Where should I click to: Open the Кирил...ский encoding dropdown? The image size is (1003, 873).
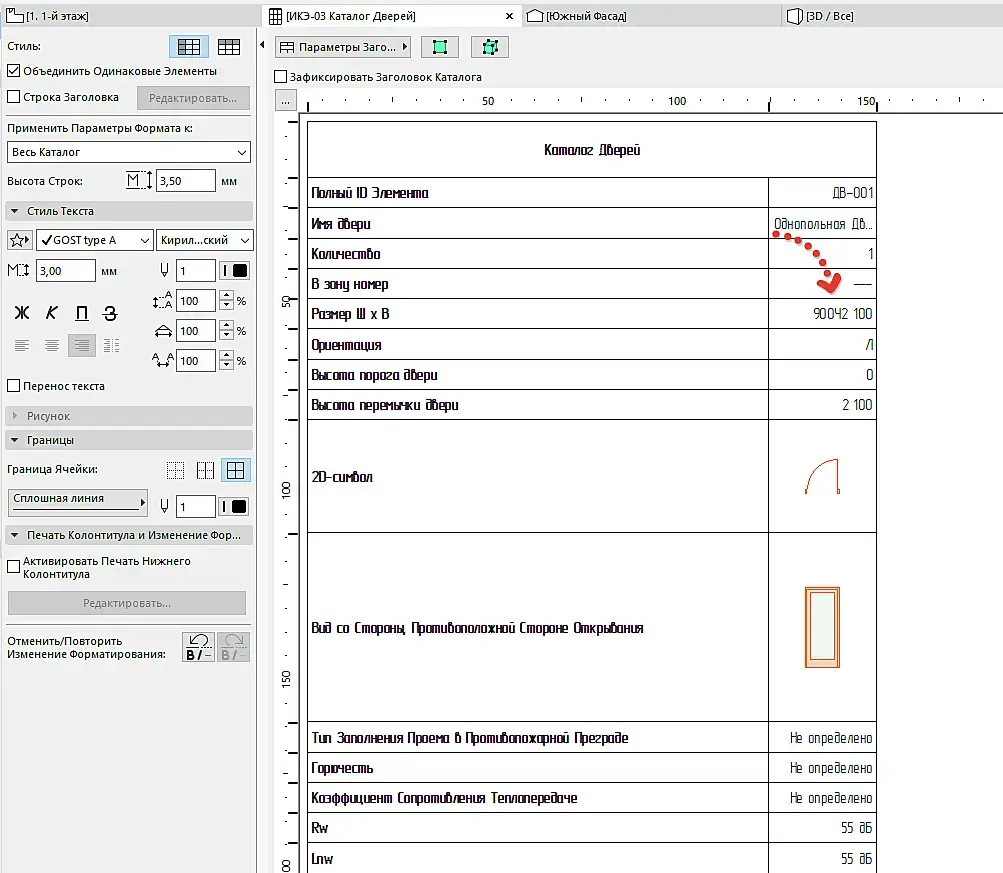(205, 240)
